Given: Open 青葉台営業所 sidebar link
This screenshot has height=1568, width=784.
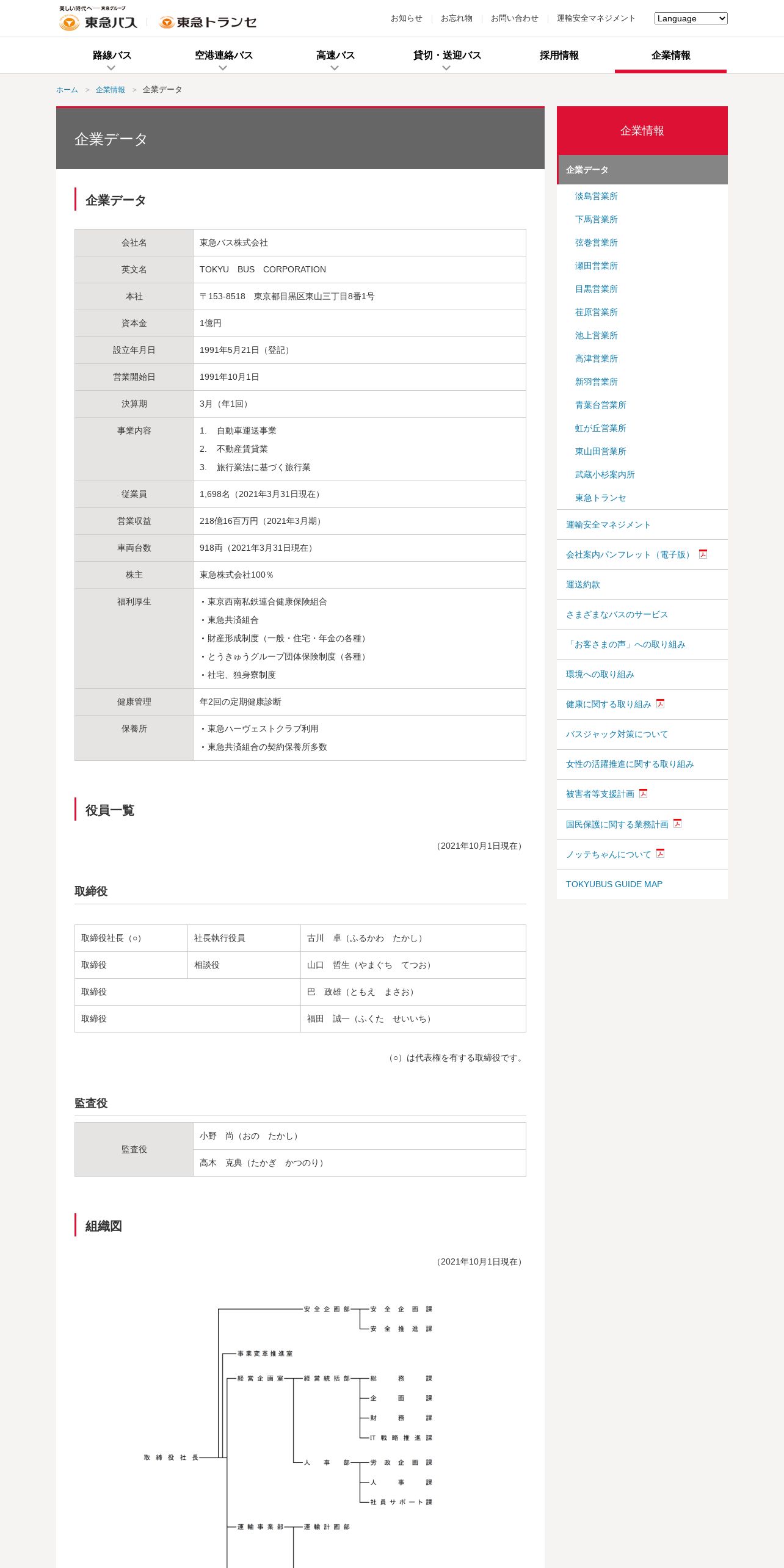Looking at the screenshot, I should coord(600,405).
